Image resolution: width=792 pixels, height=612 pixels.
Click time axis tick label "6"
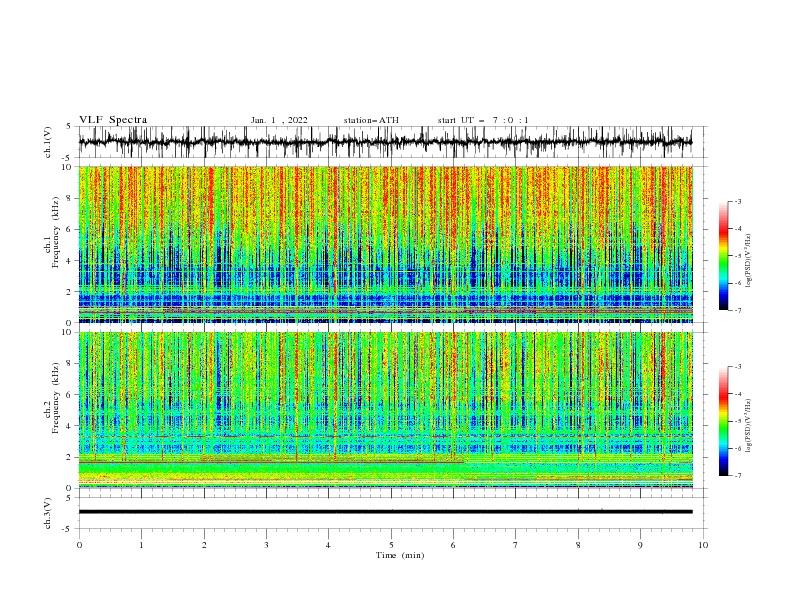pyautogui.click(x=453, y=545)
